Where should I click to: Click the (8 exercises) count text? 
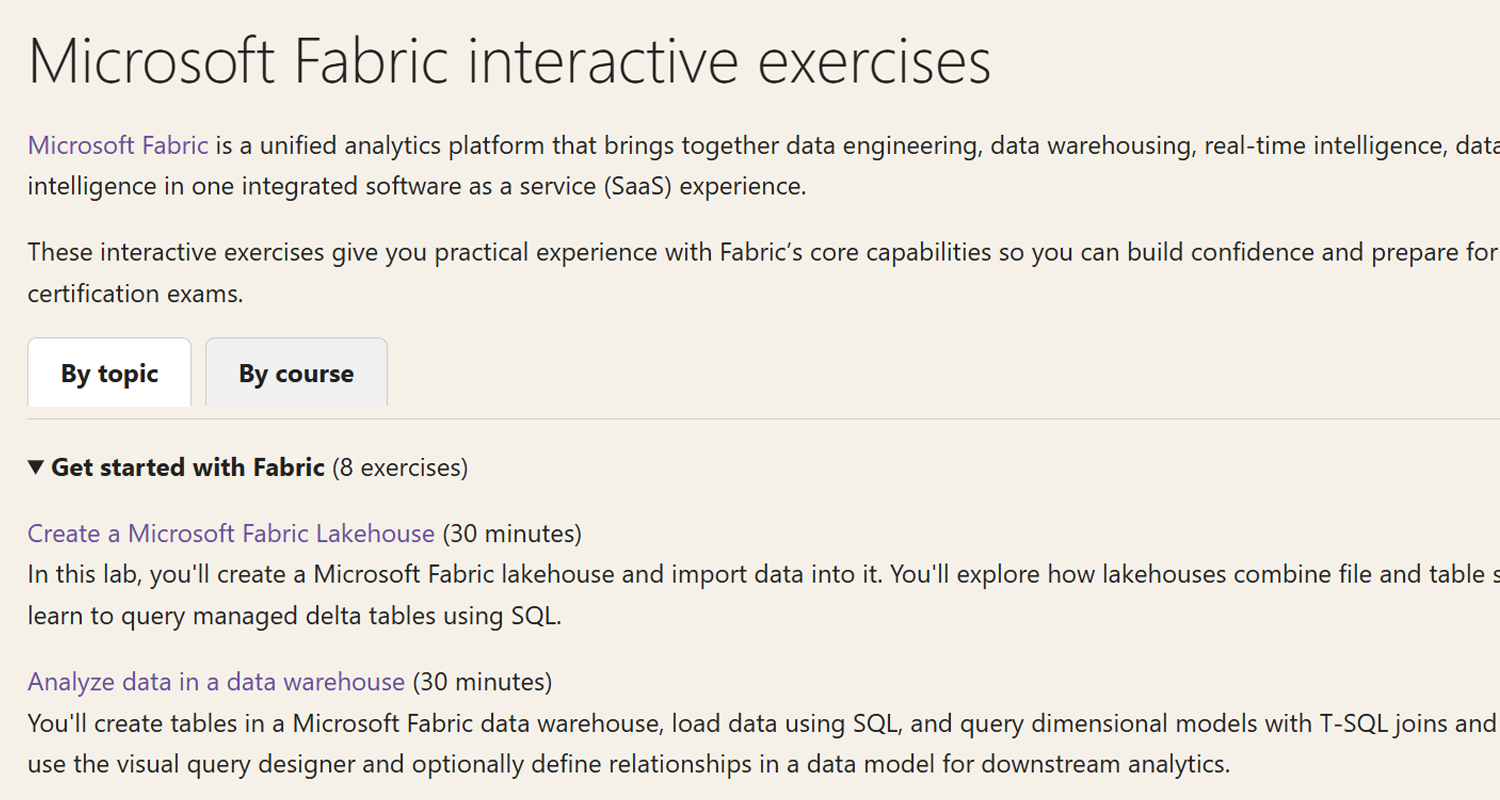400,467
